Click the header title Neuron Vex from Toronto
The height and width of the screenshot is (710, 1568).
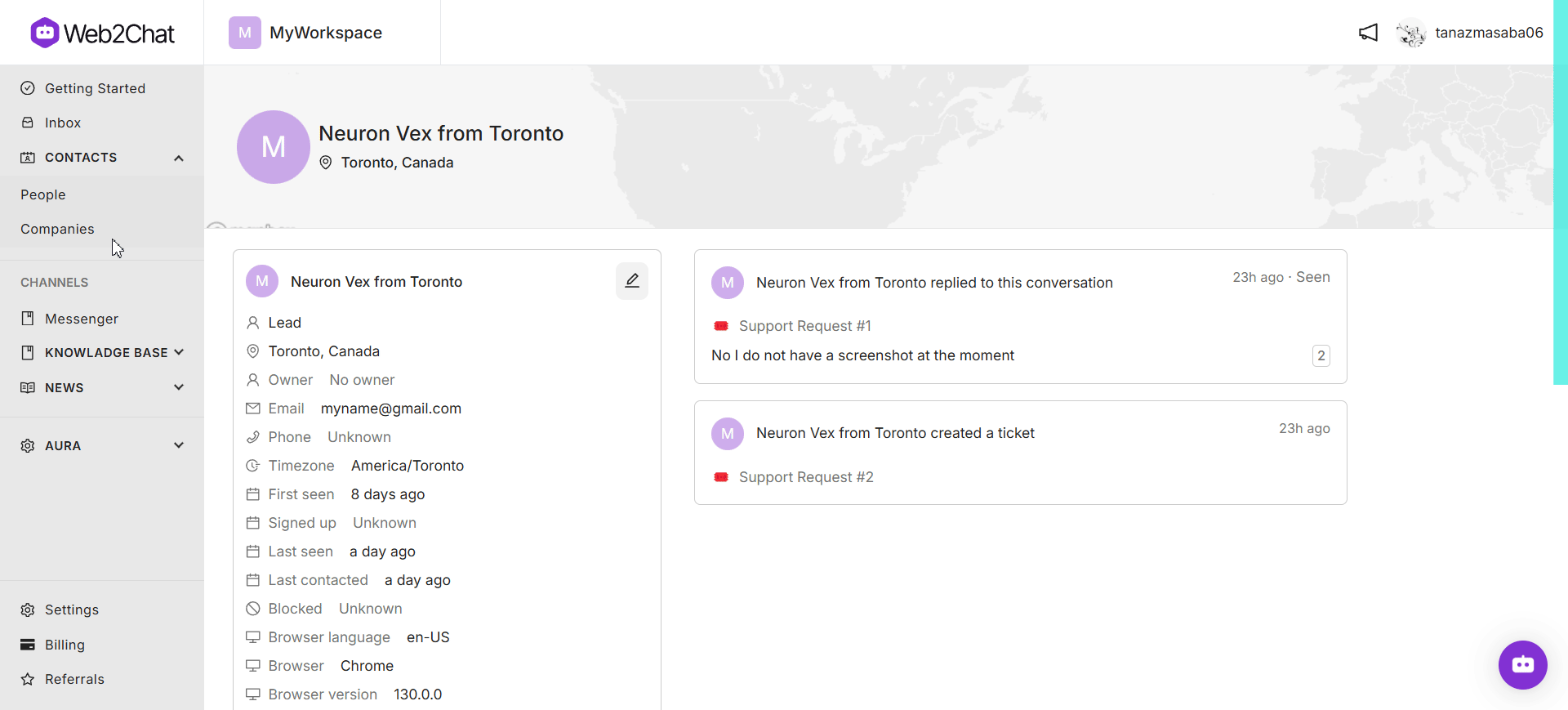(441, 133)
